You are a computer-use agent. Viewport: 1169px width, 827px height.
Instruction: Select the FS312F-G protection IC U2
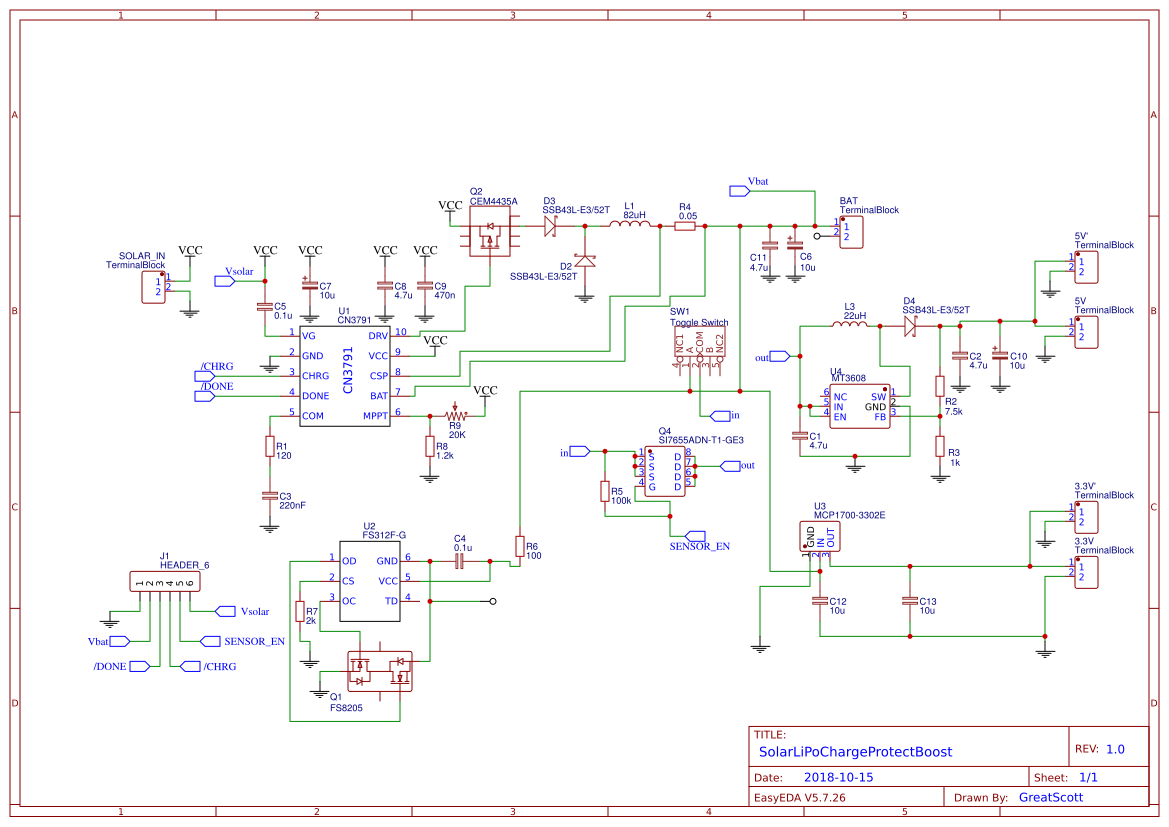coord(370,582)
